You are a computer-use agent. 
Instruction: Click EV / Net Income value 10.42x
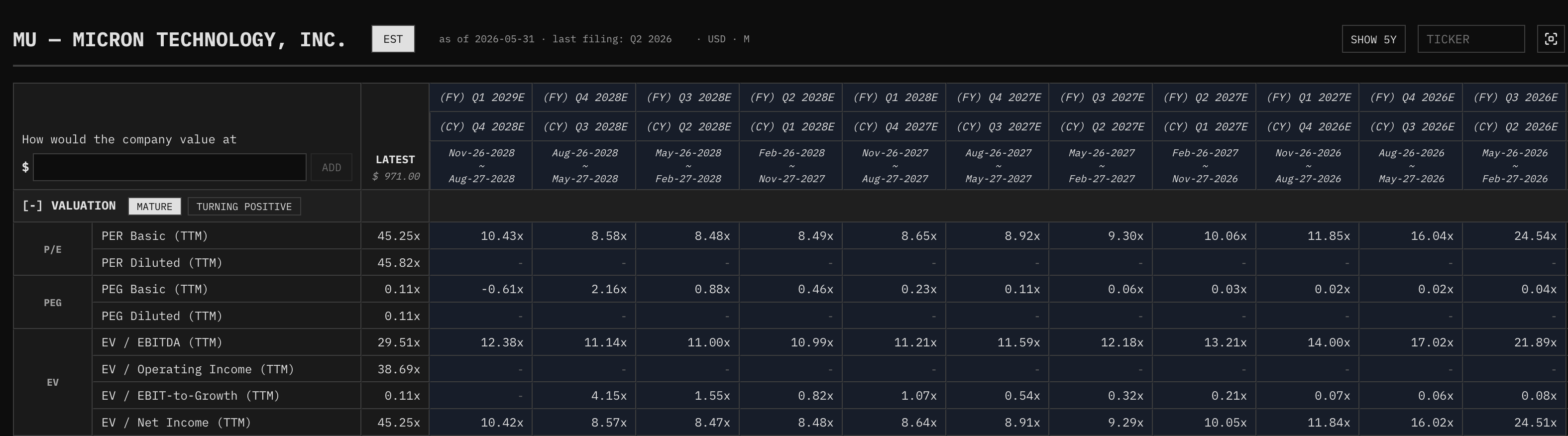[x=481, y=423]
